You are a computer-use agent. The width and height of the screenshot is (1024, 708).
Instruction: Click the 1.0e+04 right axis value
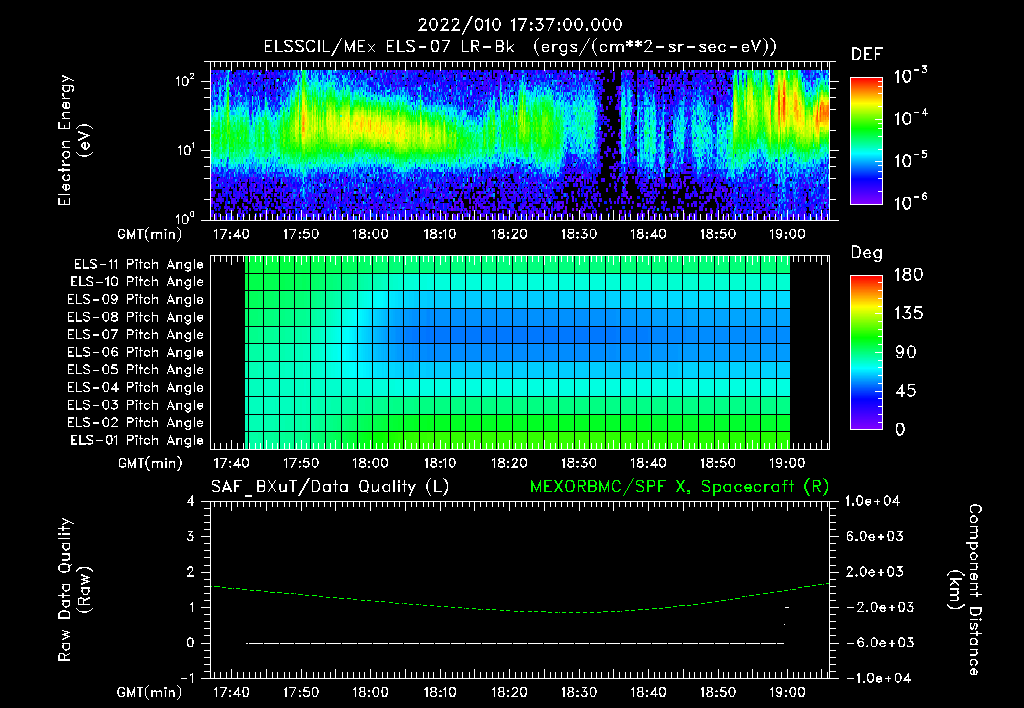(872, 501)
